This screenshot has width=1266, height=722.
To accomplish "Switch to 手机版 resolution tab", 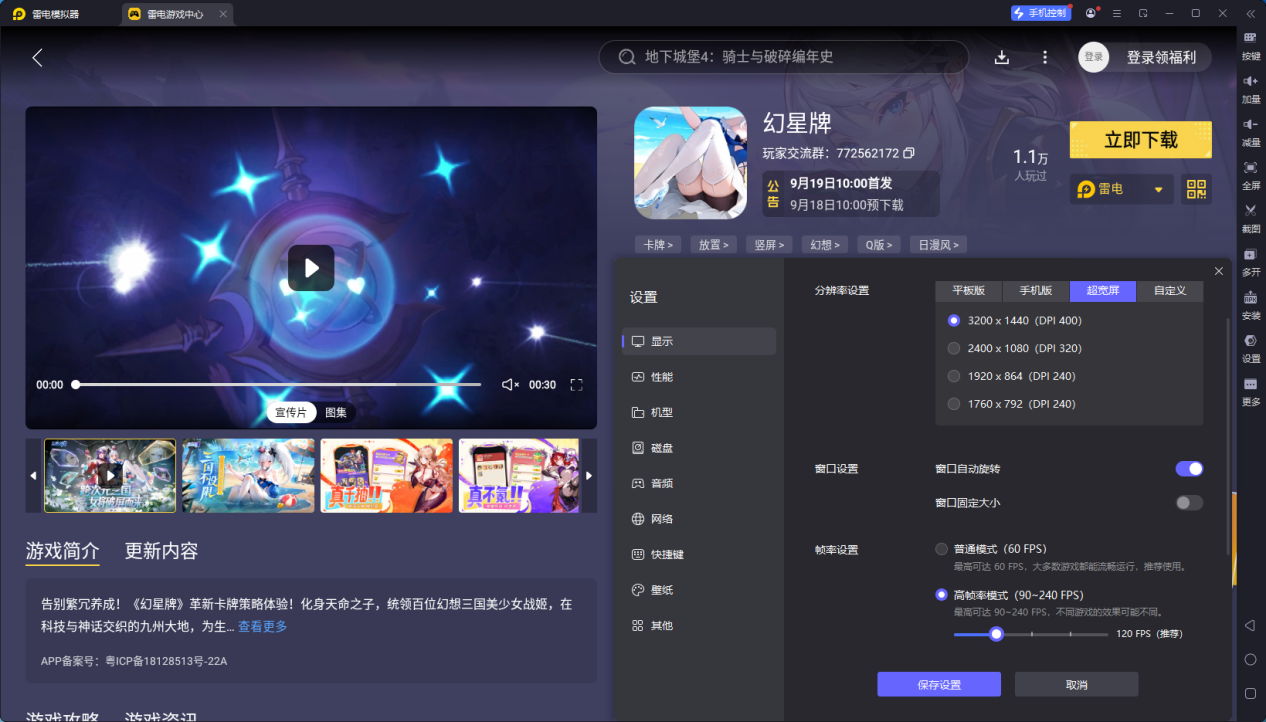I will click(1036, 291).
